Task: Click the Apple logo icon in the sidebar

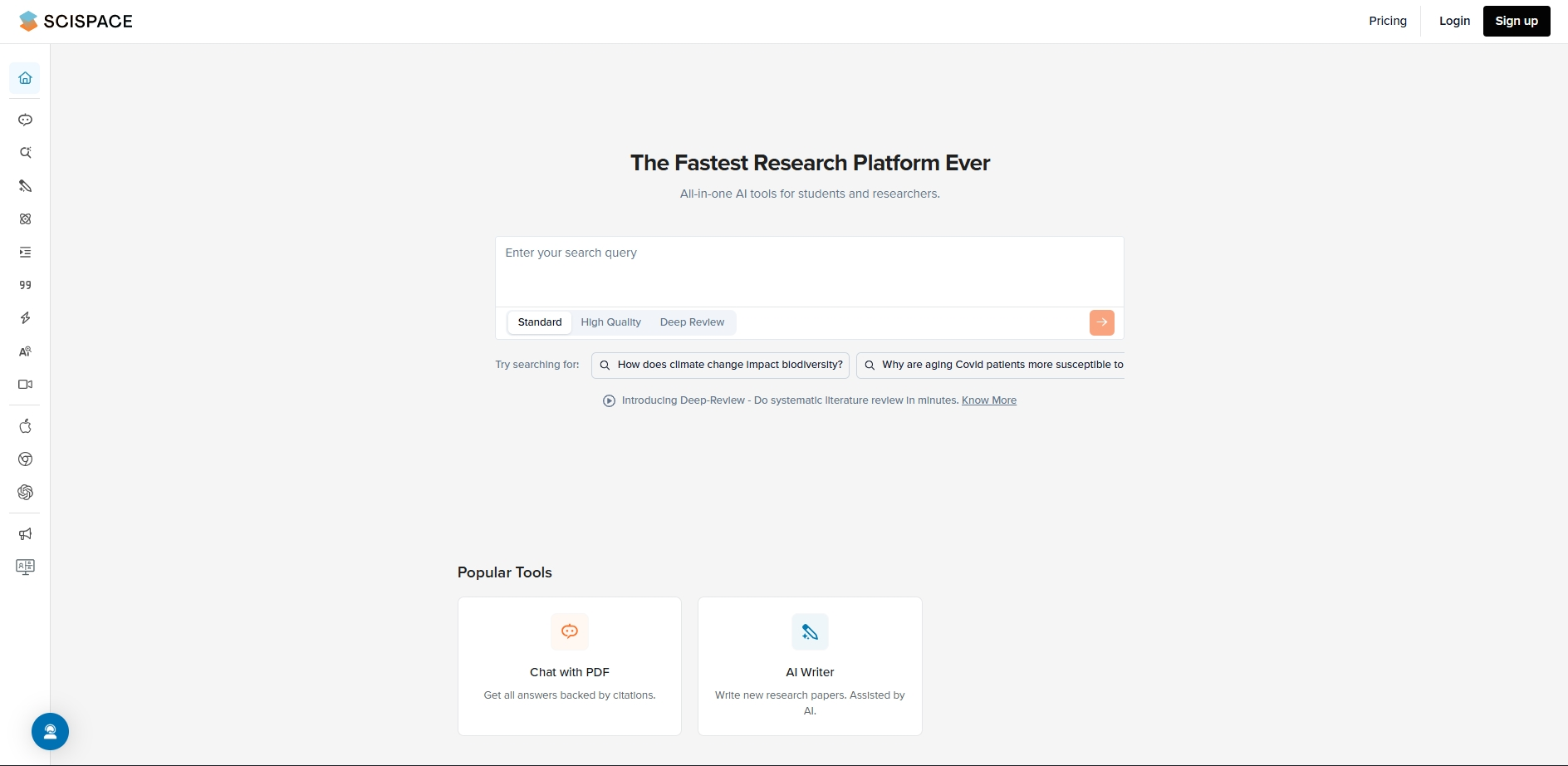Action: pyautogui.click(x=25, y=426)
